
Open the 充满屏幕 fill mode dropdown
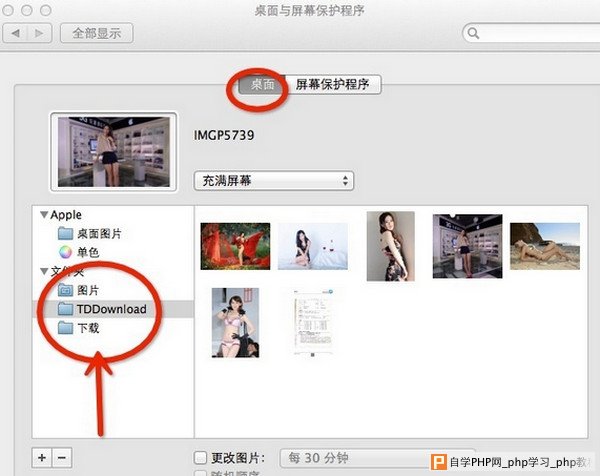[x=274, y=181]
